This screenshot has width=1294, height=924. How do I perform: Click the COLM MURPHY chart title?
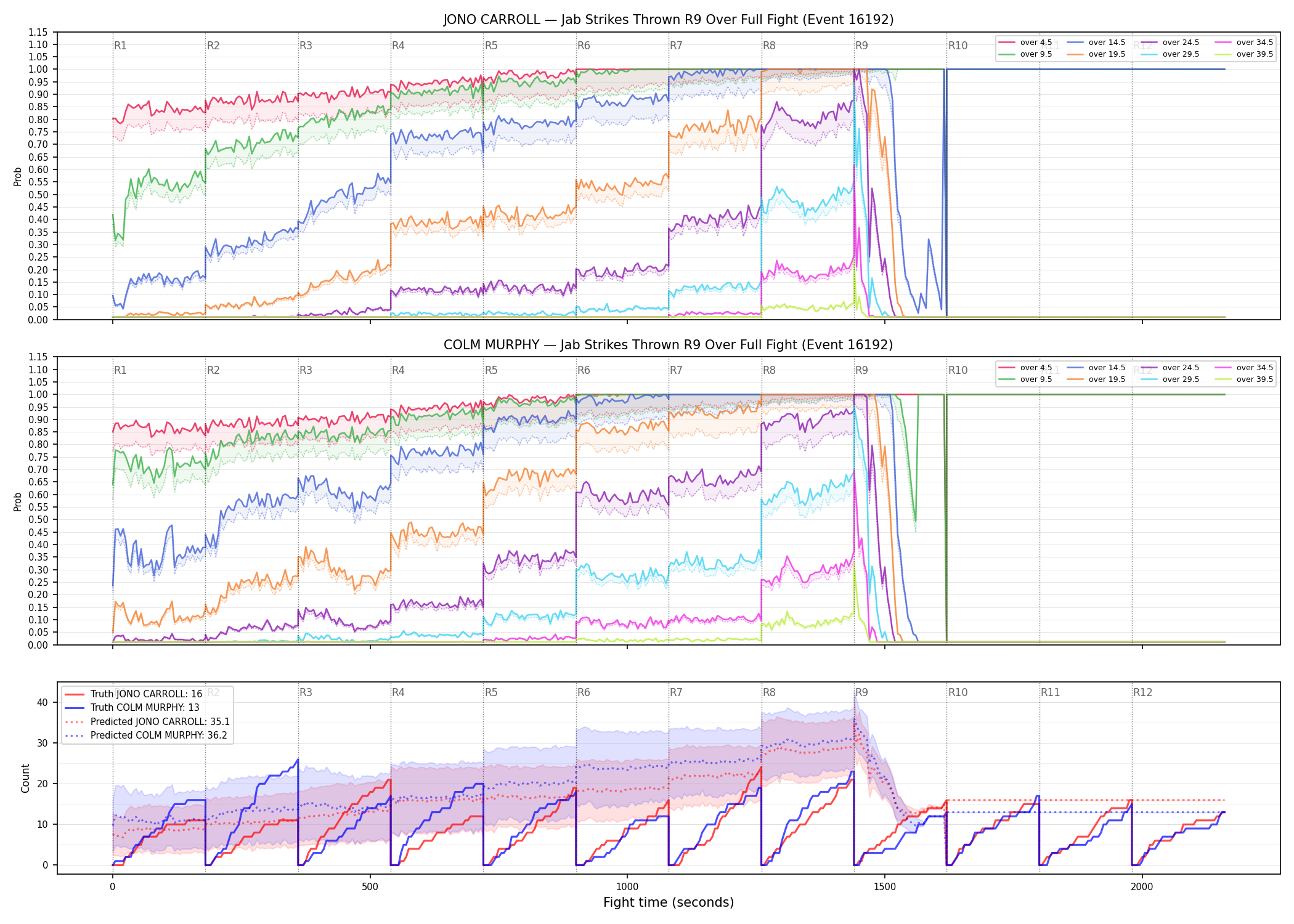point(669,345)
